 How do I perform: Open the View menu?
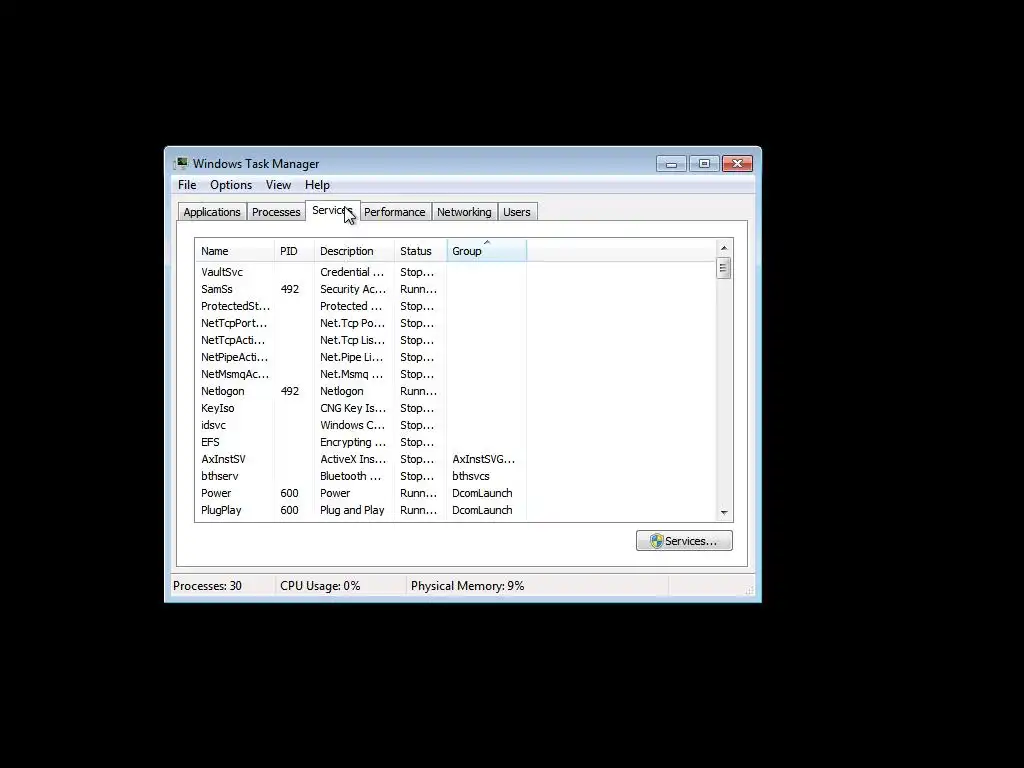coord(278,185)
